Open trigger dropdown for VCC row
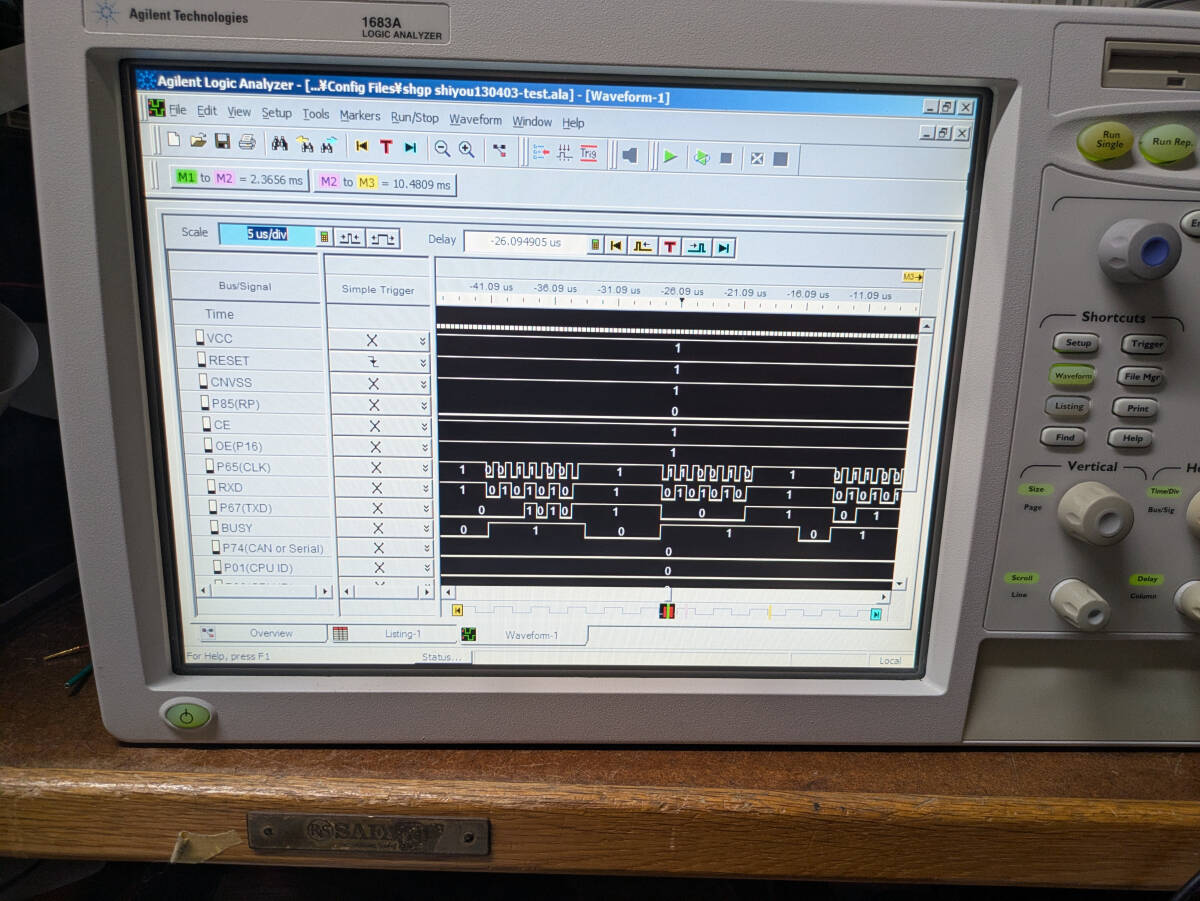The image size is (1200, 901). point(423,341)
